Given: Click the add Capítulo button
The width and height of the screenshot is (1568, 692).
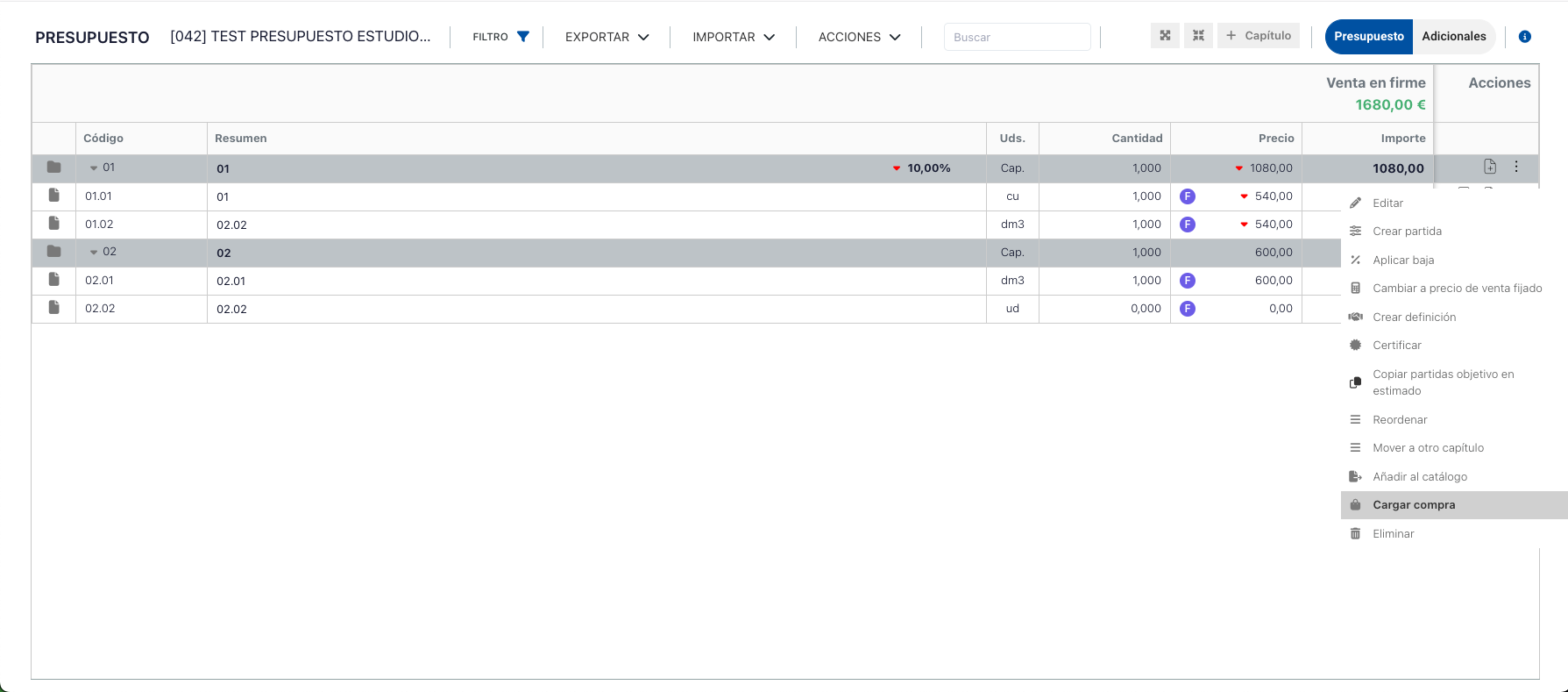Looking at the screenshot, I should [x=1258, y=36].
